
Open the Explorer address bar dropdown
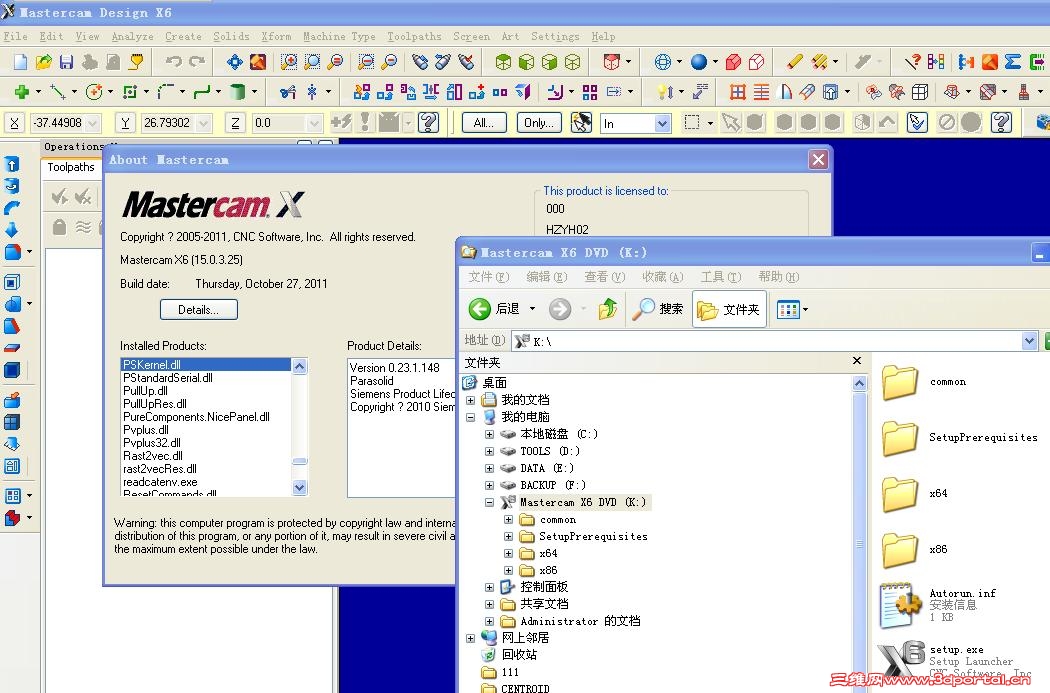point(1029,341)
